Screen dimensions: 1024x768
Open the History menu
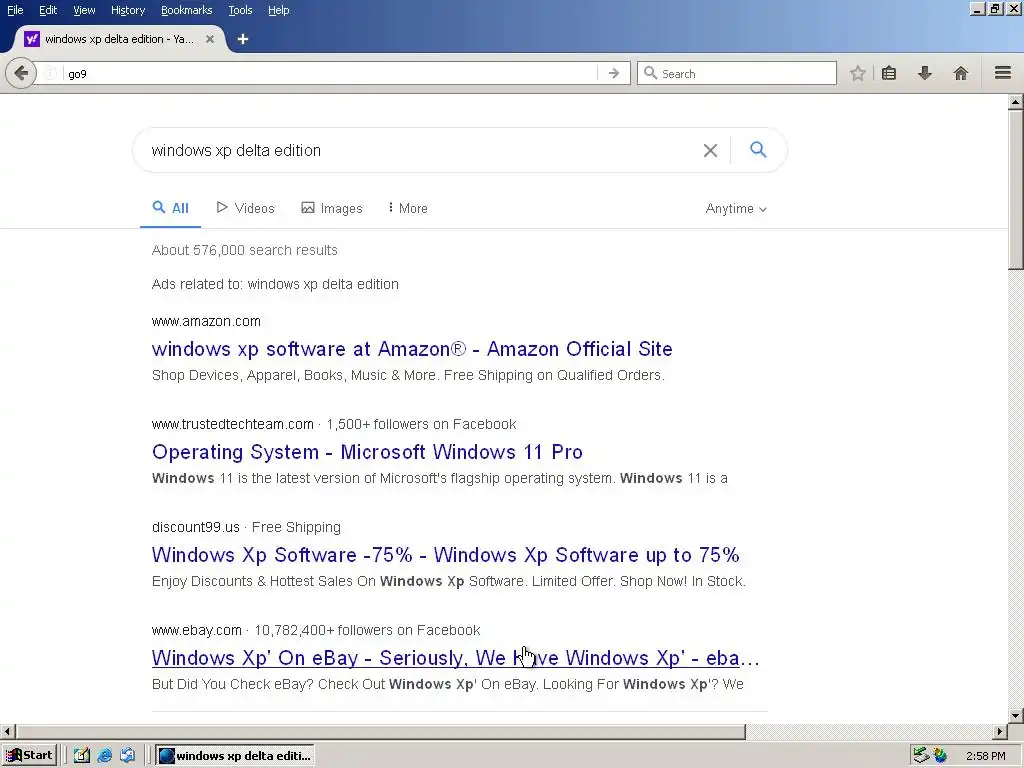[x=128, y=10]
